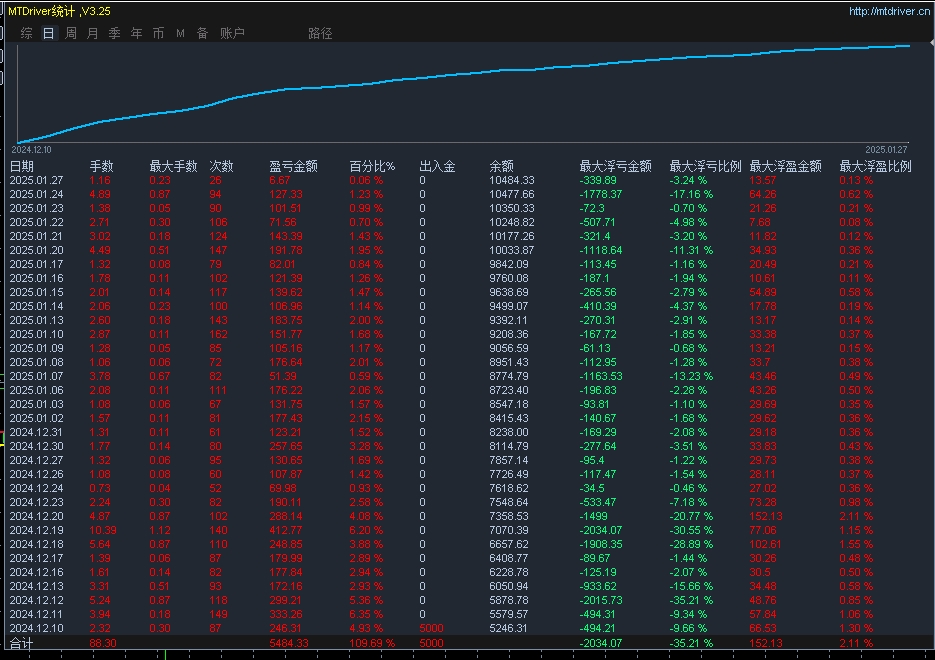Click chart end date 2025.01.27
The image size is (935, 660).
tap(886, 150)
